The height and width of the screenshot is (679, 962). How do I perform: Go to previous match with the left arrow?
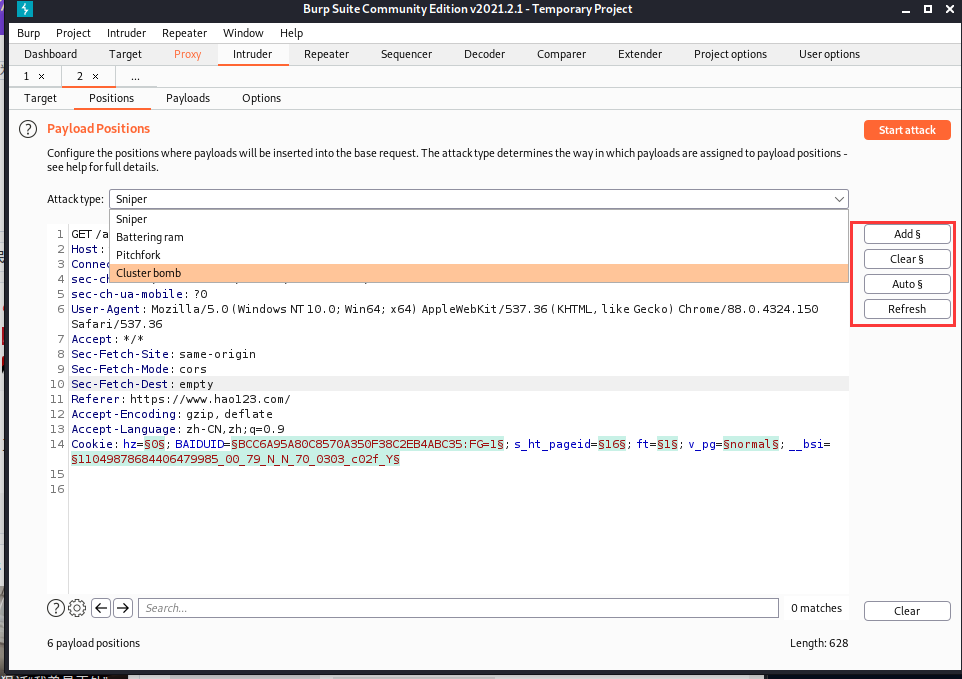(101, 608)
